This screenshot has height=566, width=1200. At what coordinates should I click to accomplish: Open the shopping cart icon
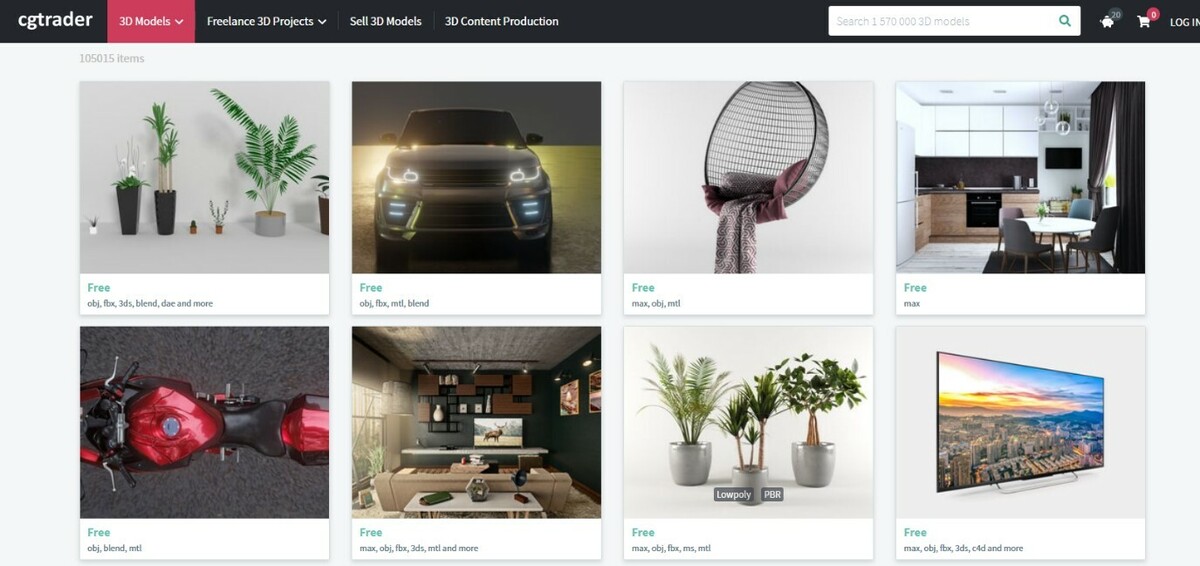1143,22
